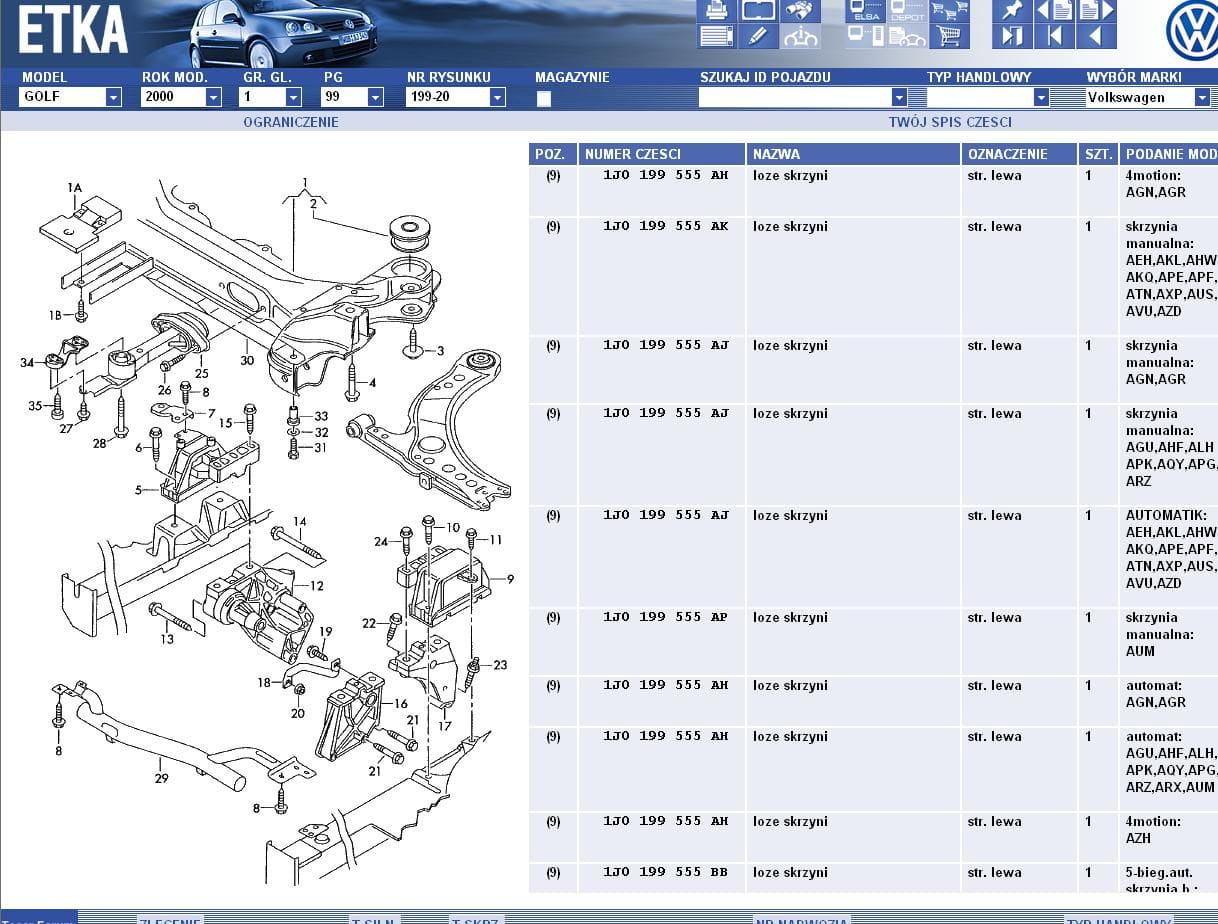
Task: Click callout 34 in the diagram
Action: pyautogui.click(x=27, y=362)
